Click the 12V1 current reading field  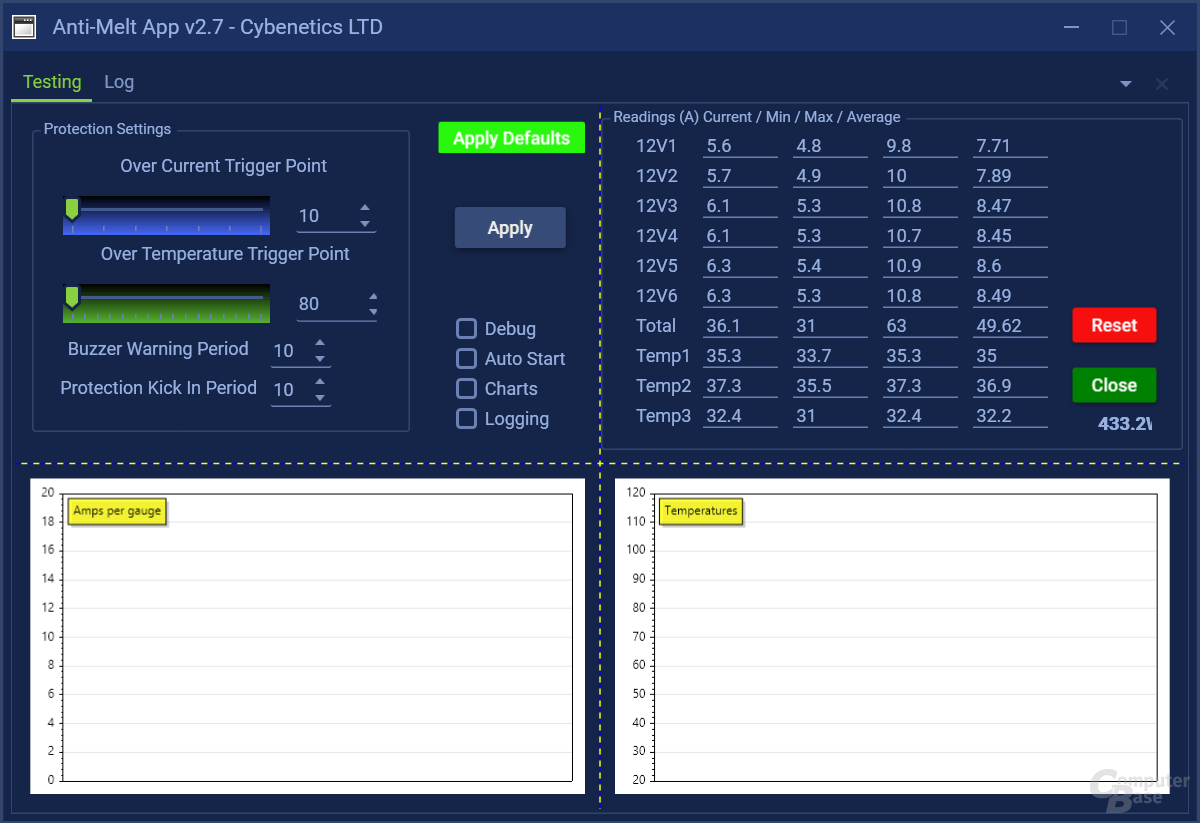739,146
